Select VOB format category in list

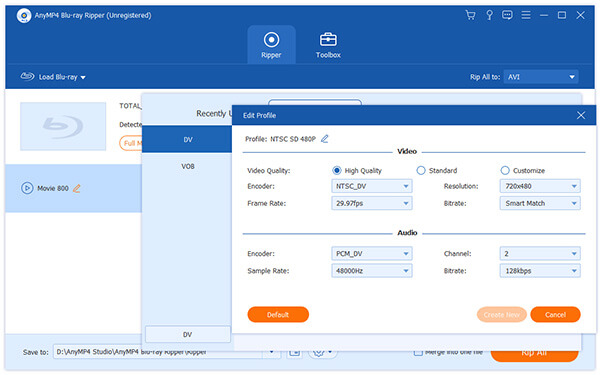coord(187,166)
